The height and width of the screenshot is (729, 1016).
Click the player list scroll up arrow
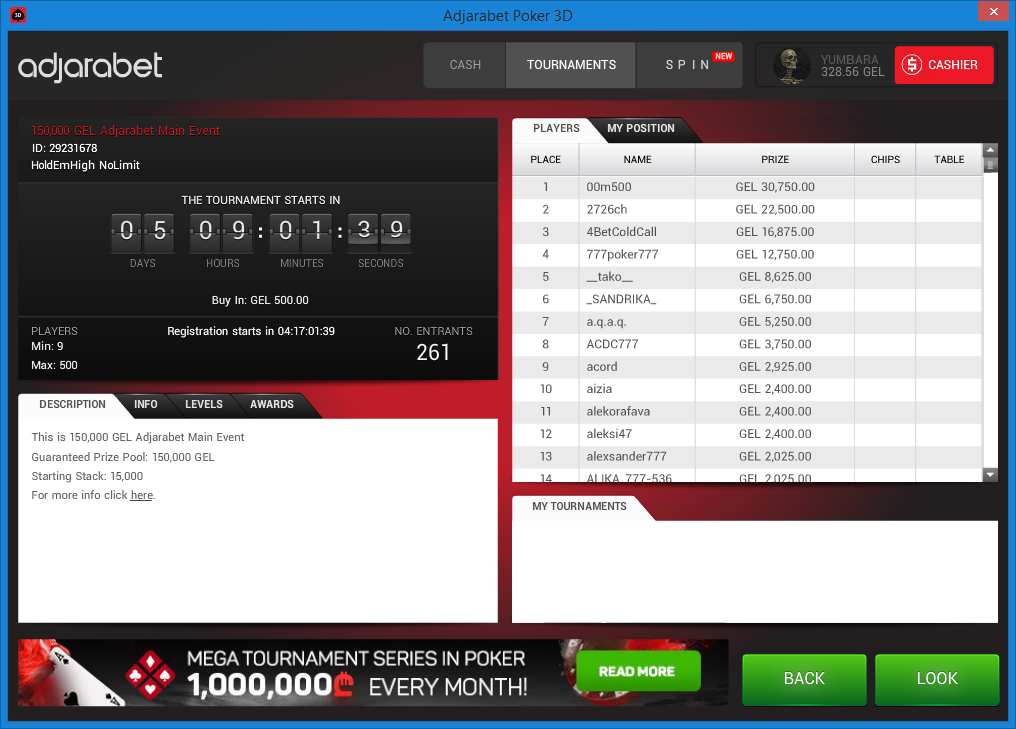coord(989,150)
